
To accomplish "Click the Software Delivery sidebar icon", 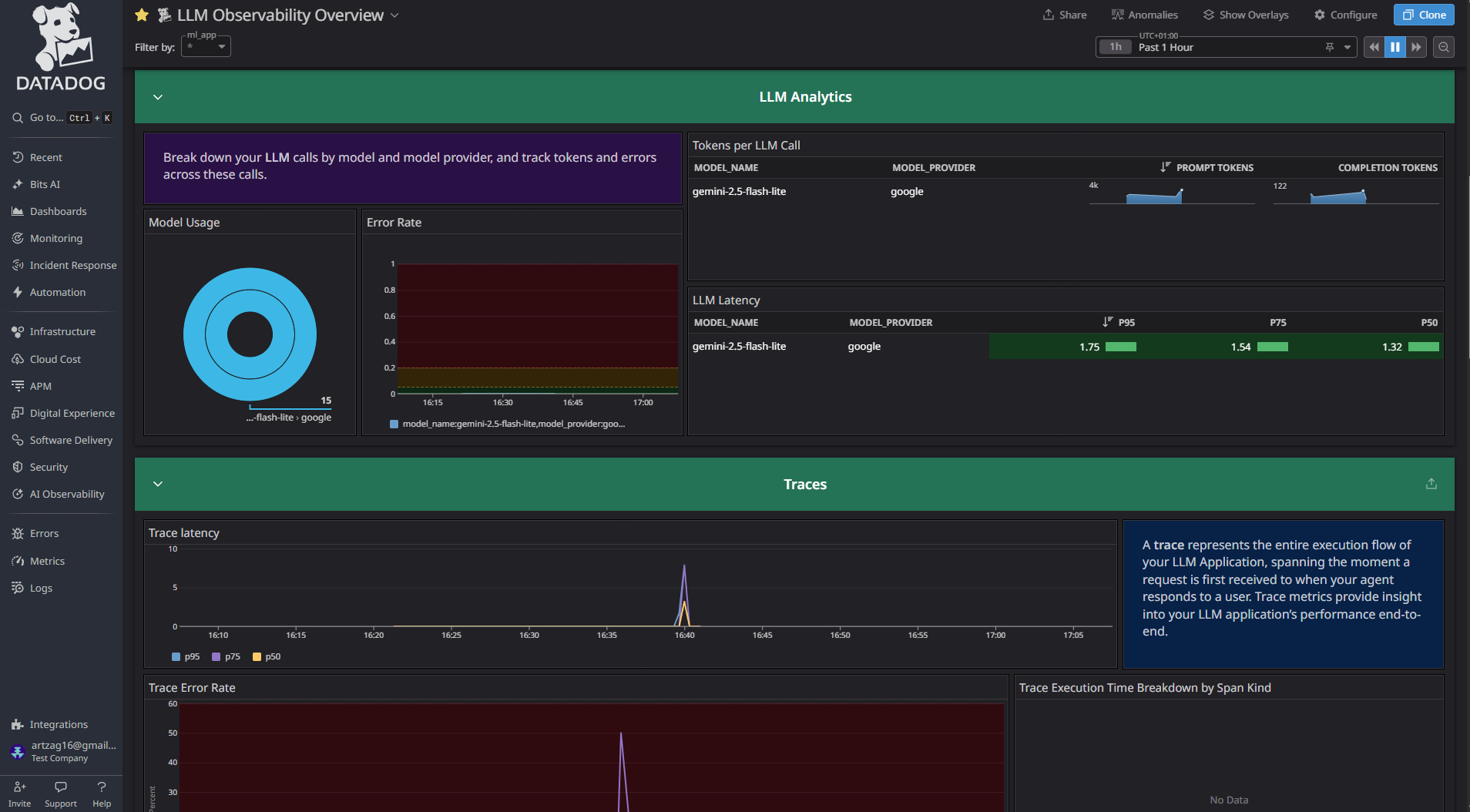I will (18, 440).
